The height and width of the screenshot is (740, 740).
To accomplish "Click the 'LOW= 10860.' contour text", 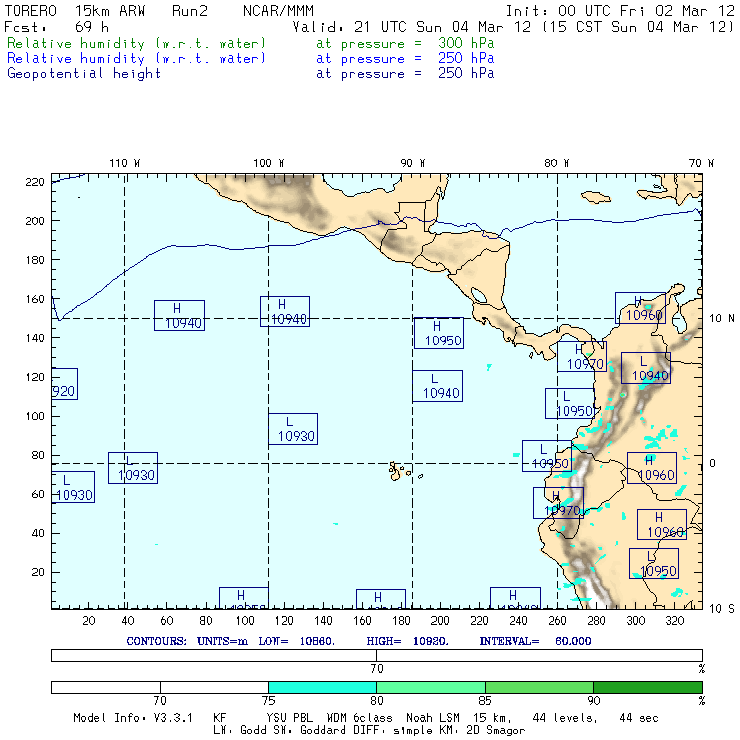I will [297, 641].
